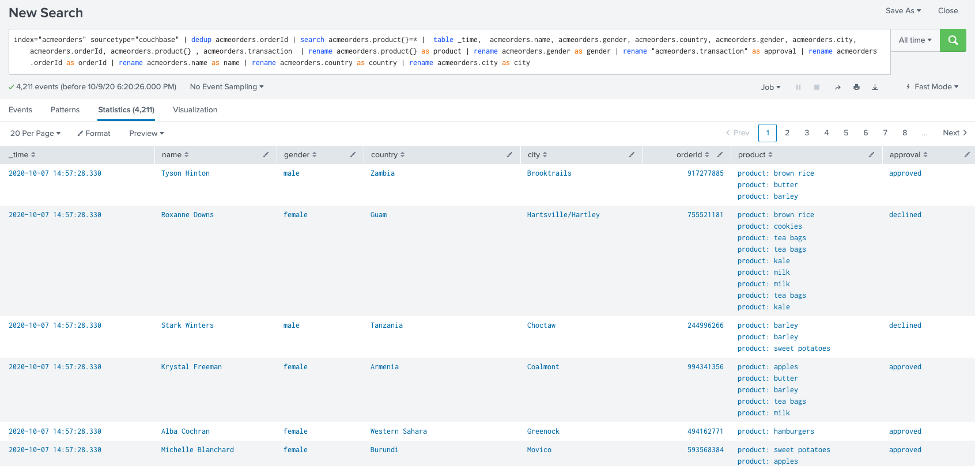Share the search job
This screenshot has height=466, width=977.
pos(837,87)
